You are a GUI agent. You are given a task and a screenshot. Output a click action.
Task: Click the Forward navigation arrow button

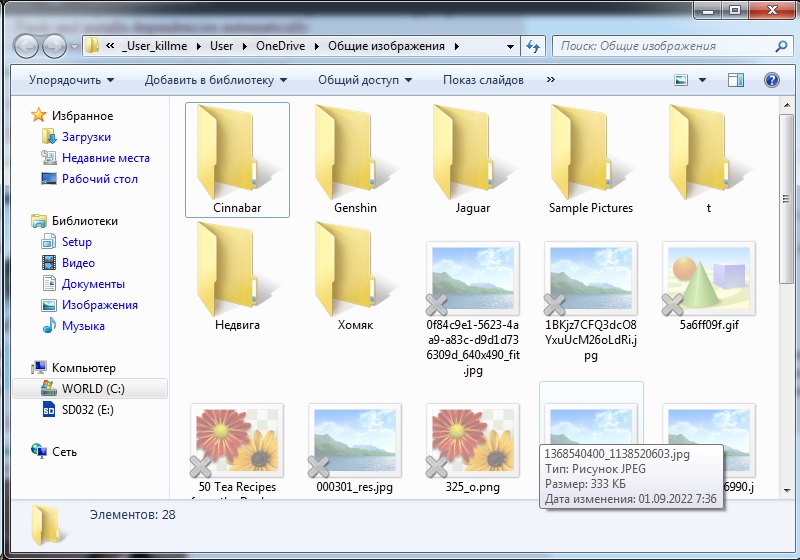[55, 45]
